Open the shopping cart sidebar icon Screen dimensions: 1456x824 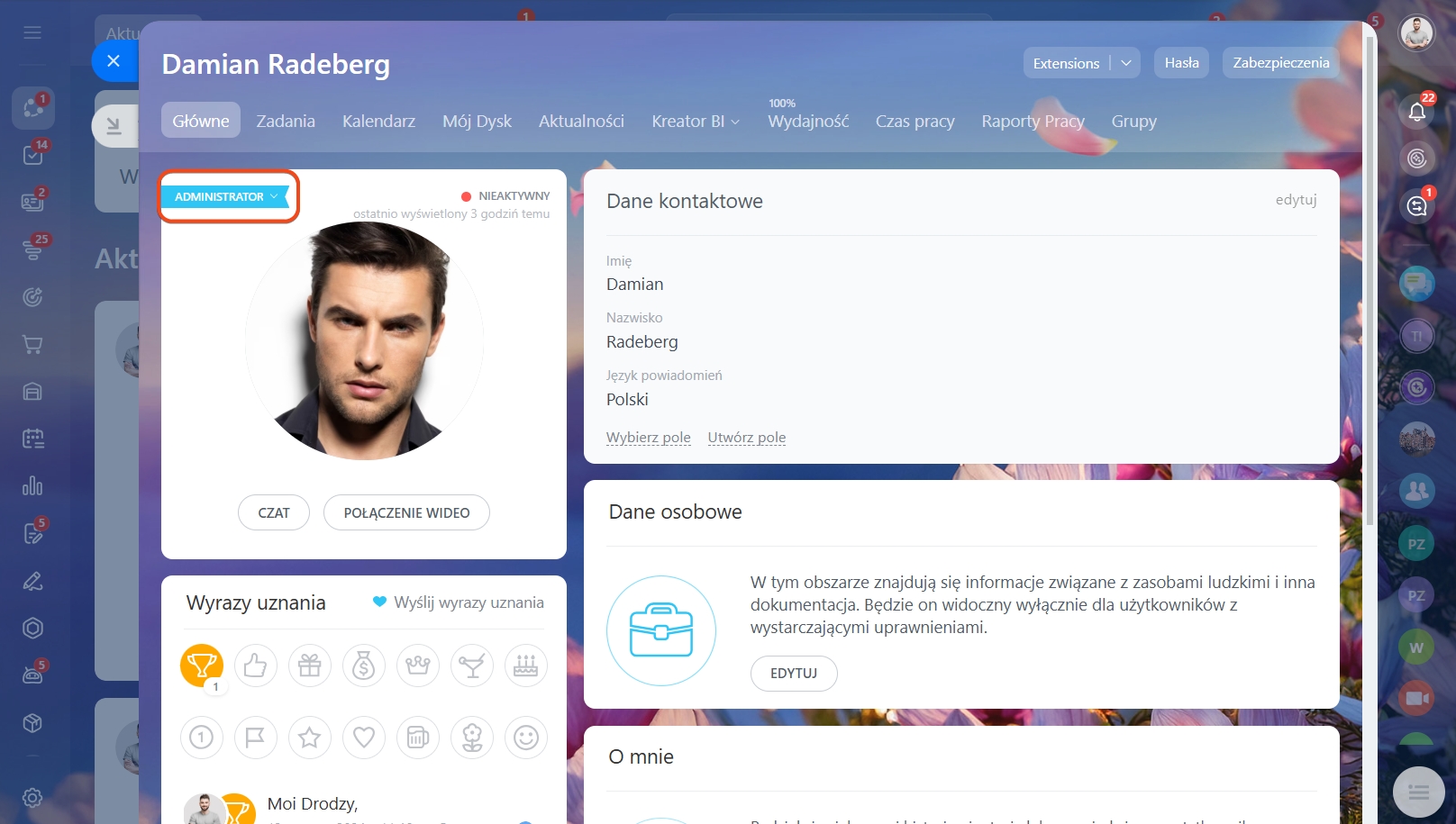[32, 344]
